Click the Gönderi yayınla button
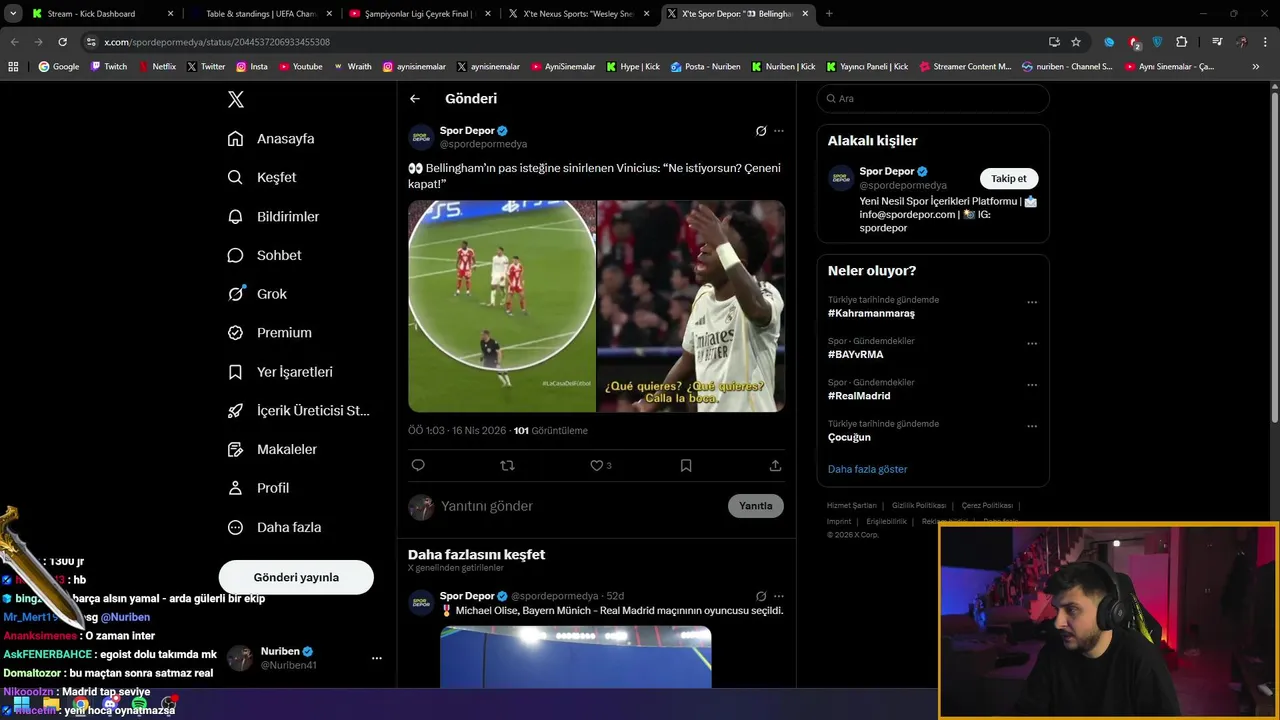1280x720 pixels. pos(296,577)
